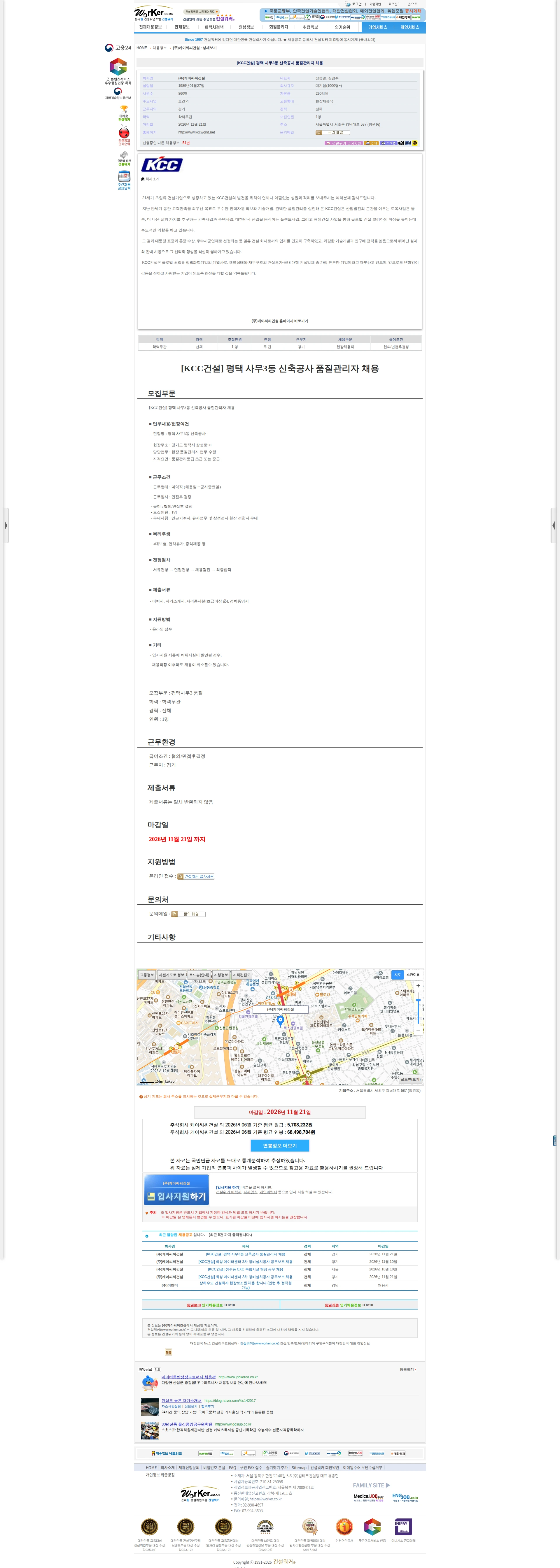The height and width of the screenshot is (1568, 560).
Task: Switch the map to 스카이뷰 mode
Action: pyautogui.click(x=413, y=975)
